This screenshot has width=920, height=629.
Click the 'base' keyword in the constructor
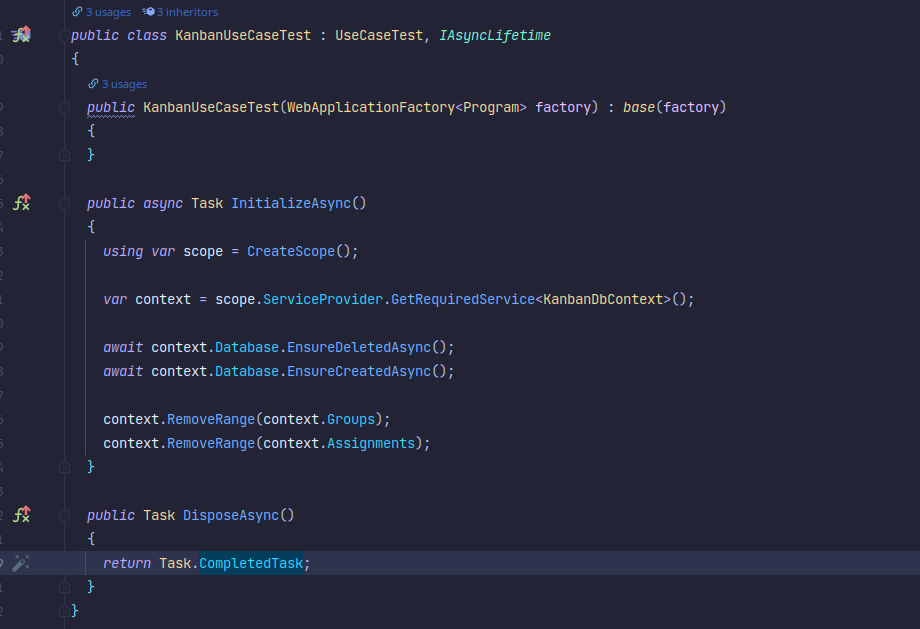tap(639, 107)
